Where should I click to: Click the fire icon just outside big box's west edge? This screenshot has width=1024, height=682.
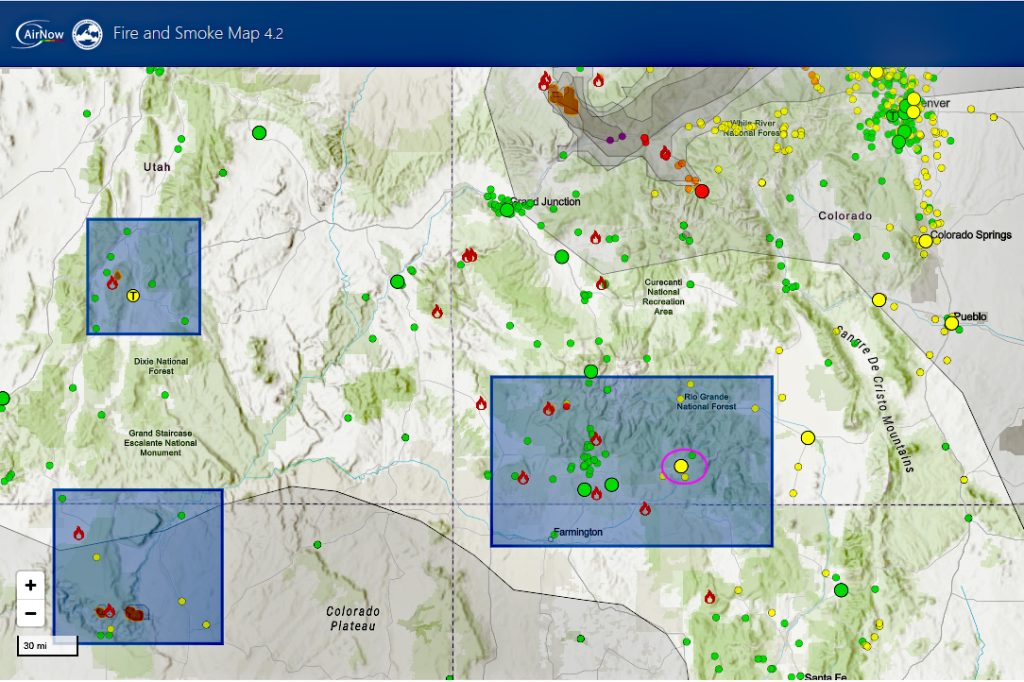pyautogui.click(x=481, y=403)
